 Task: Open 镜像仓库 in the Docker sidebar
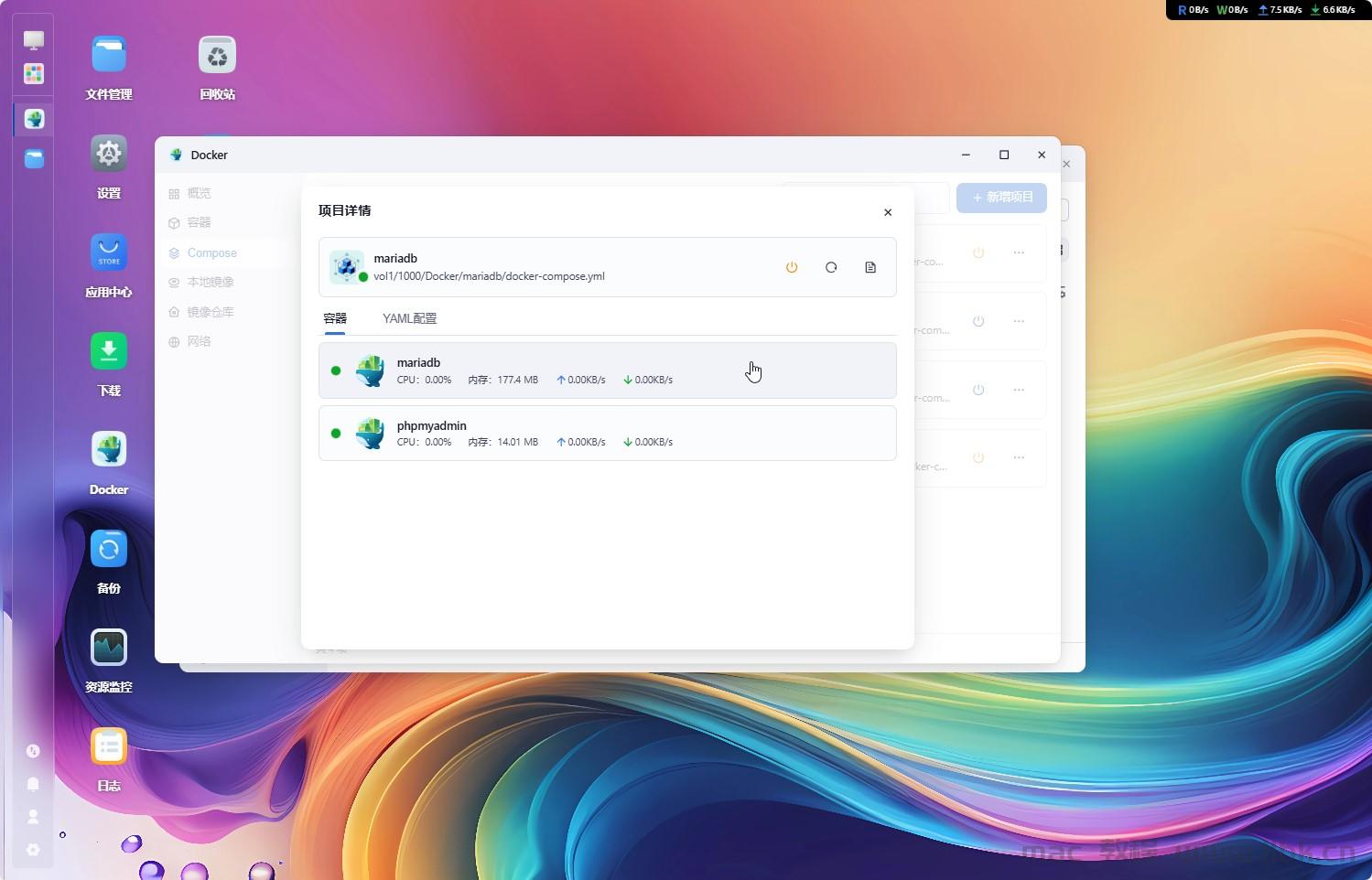pyautogui.click(x=211, y=312)
